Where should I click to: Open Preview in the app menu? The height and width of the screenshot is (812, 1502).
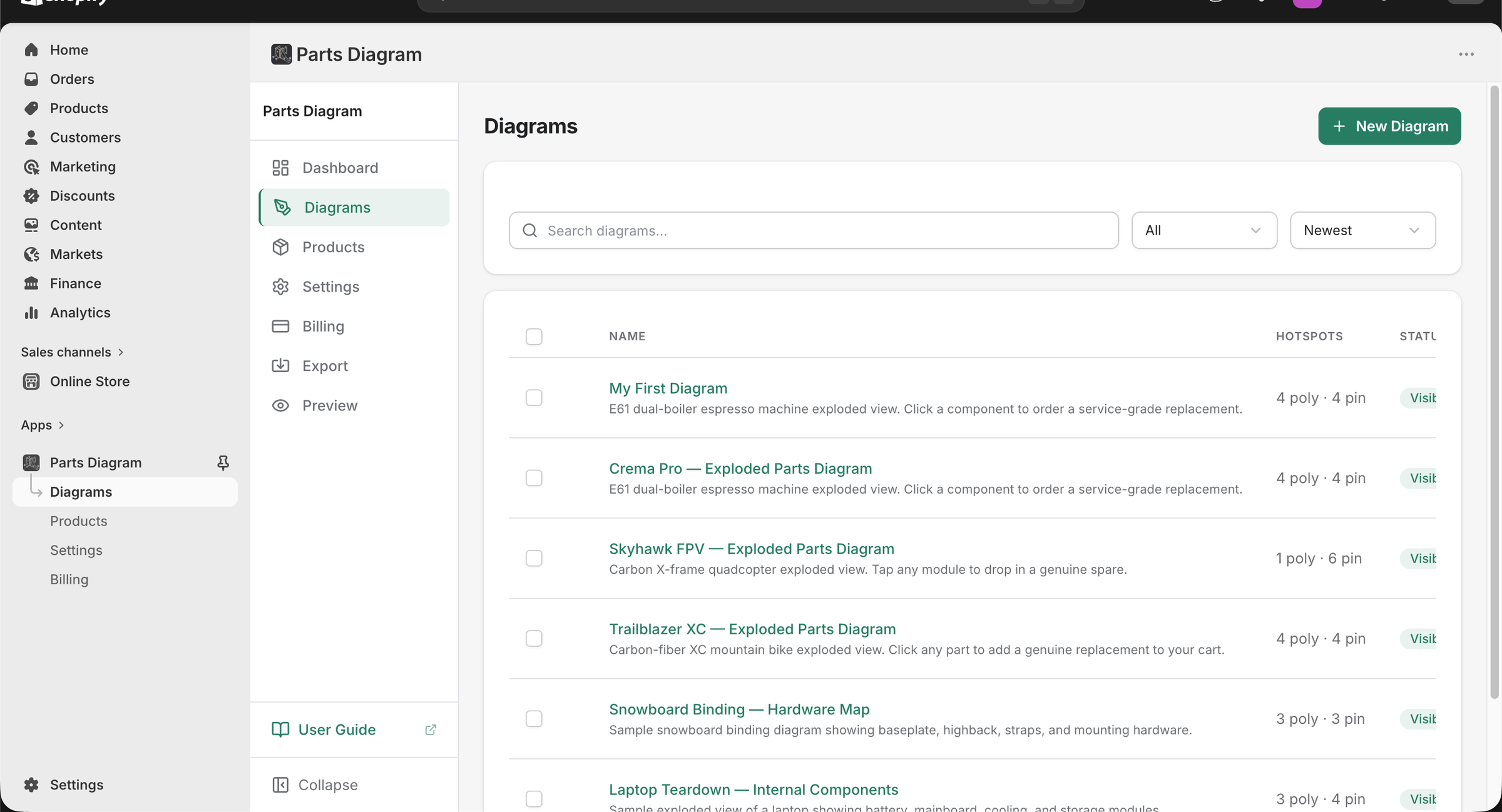coord(354,405)
